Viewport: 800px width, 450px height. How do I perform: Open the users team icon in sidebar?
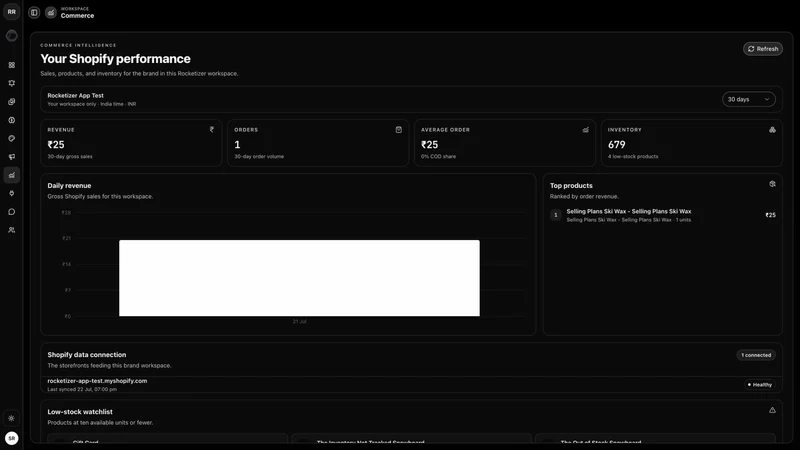11,230
